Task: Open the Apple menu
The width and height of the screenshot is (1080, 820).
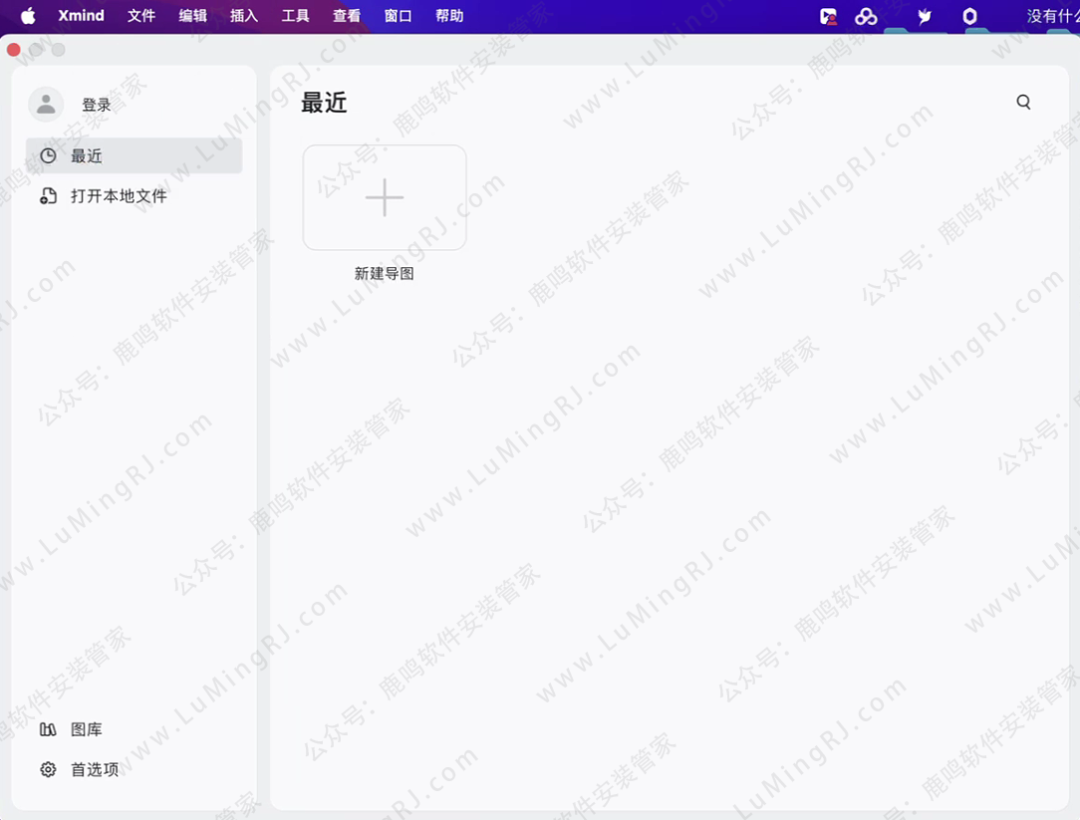Action: (27, 16)
